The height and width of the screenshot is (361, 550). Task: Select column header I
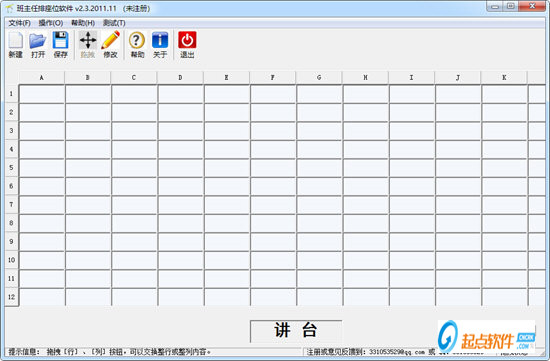(x=412, y=78)
